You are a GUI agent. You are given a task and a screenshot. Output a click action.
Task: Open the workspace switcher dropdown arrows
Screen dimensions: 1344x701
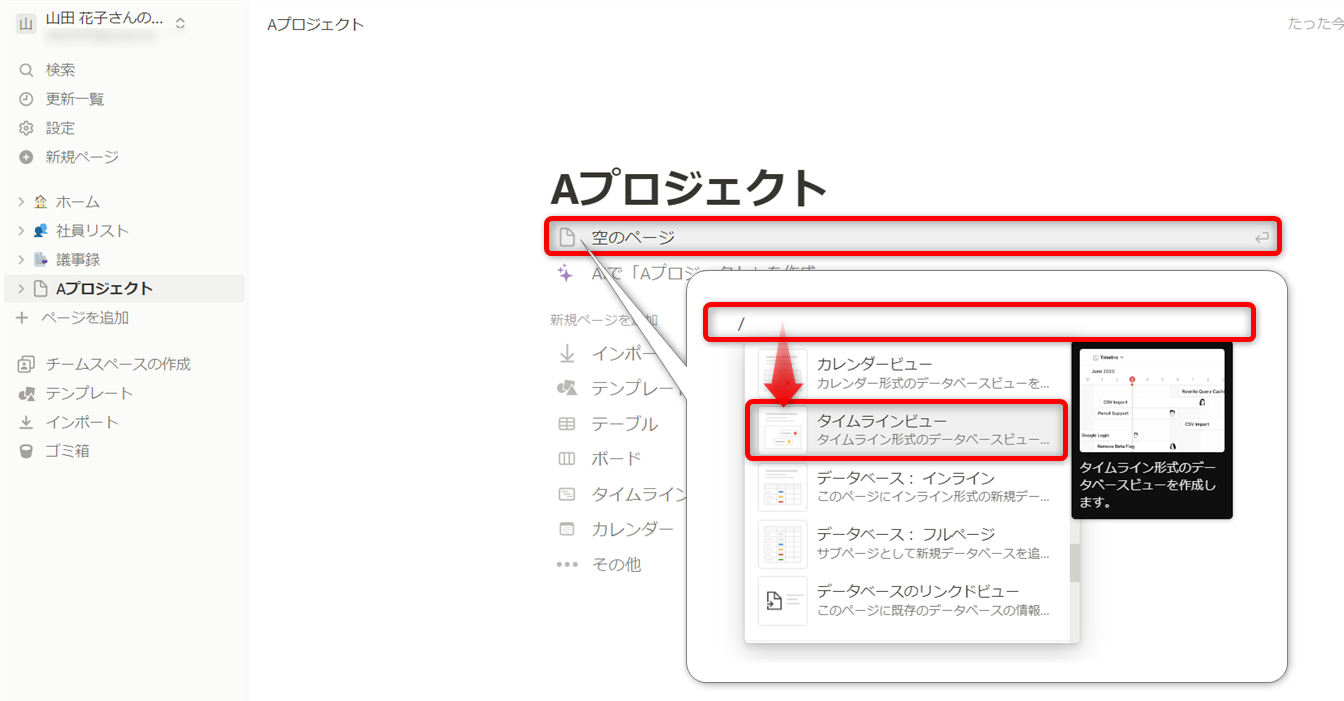click(x=180, y=23)
